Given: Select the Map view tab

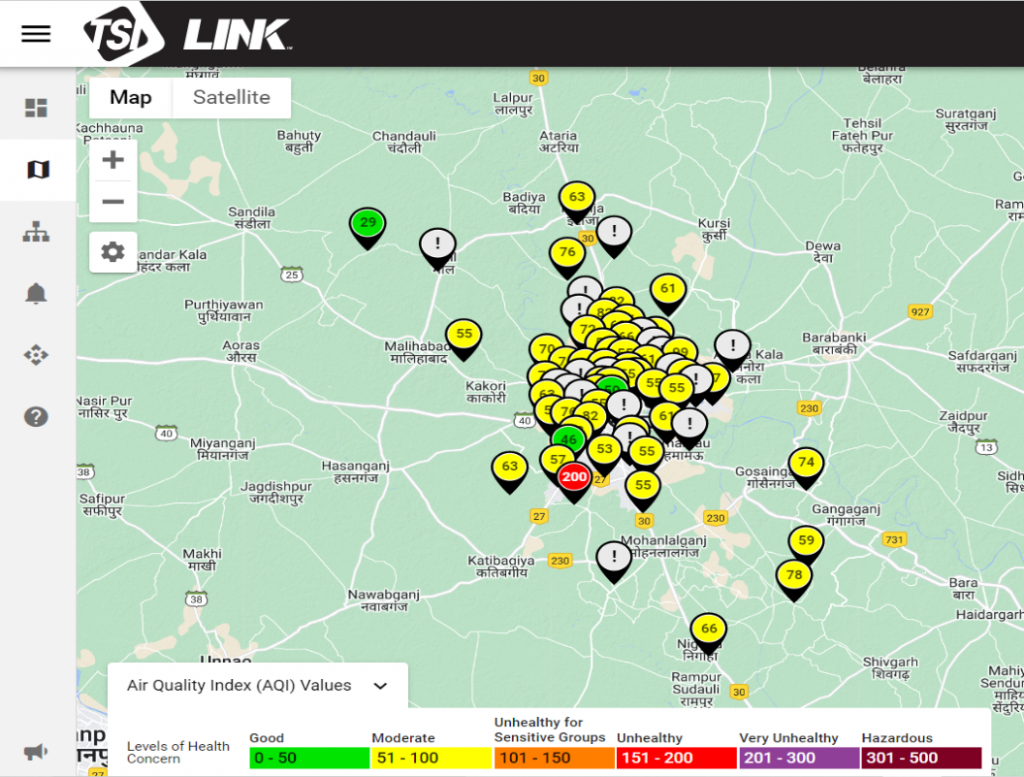Looking at the screenshot, I should [x=131, y=98].
